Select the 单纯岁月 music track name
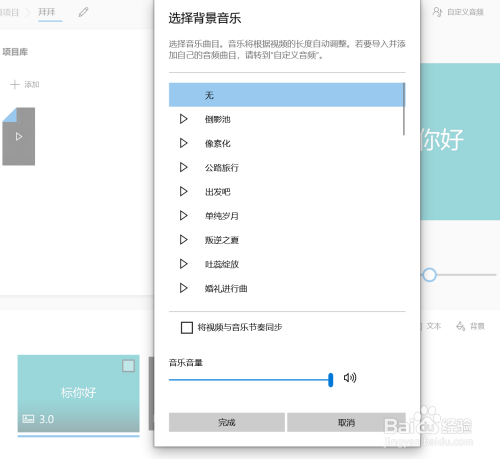Image resolution: width=500 pixels, height=459 pixels. [x=222, y=216]
